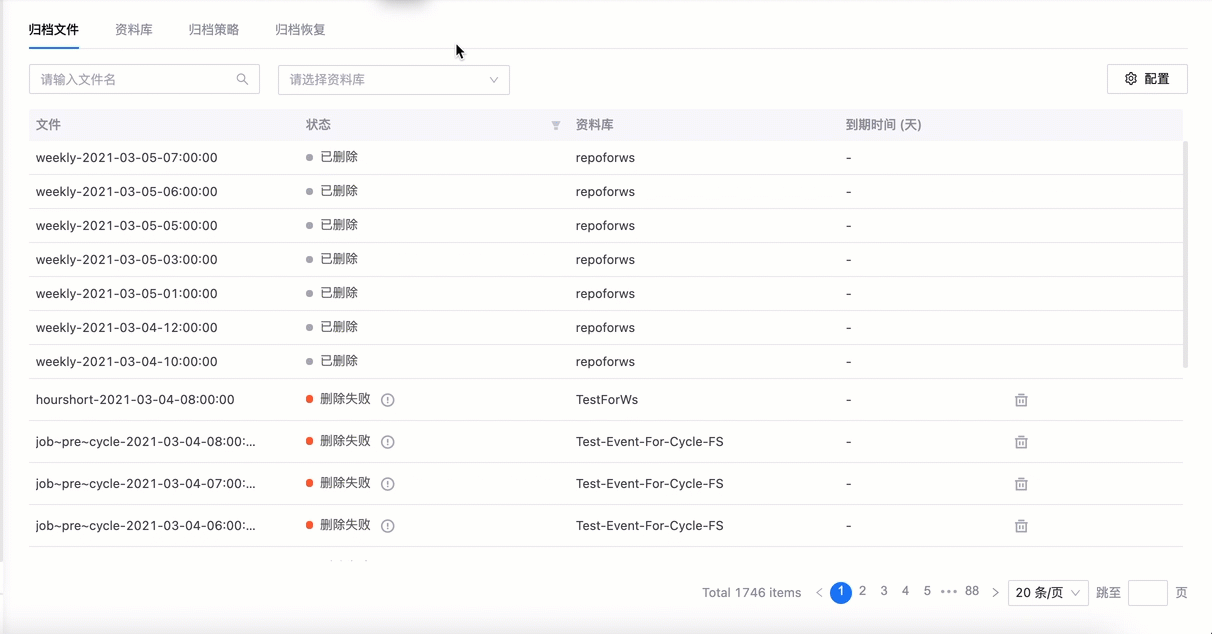
Task: Delete the job~pre~cycle 06:00 archive file
Action: coord(1021,526)
